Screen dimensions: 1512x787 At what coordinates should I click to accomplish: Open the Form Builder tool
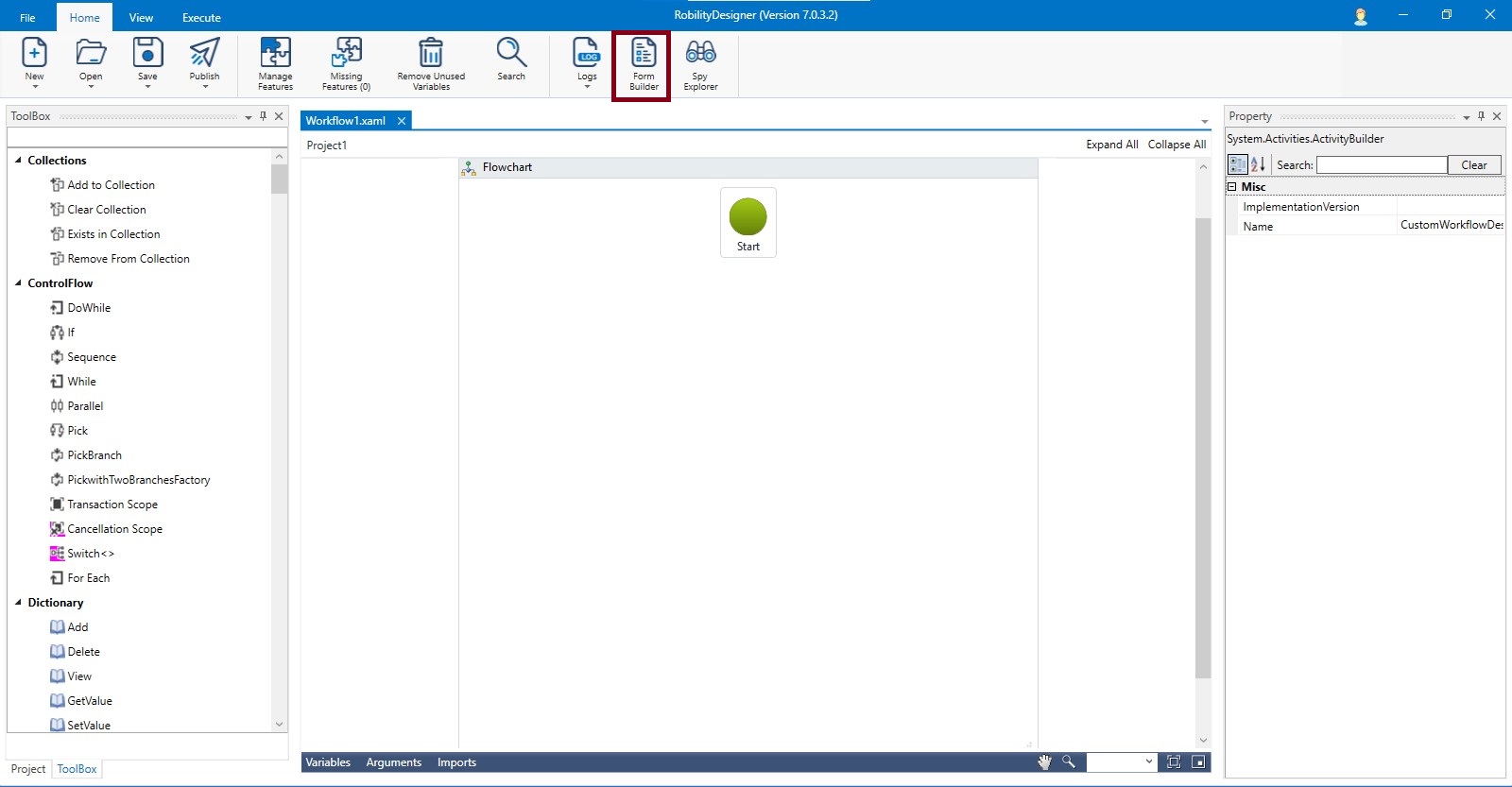pyautogui.click(x=643, y=64)
